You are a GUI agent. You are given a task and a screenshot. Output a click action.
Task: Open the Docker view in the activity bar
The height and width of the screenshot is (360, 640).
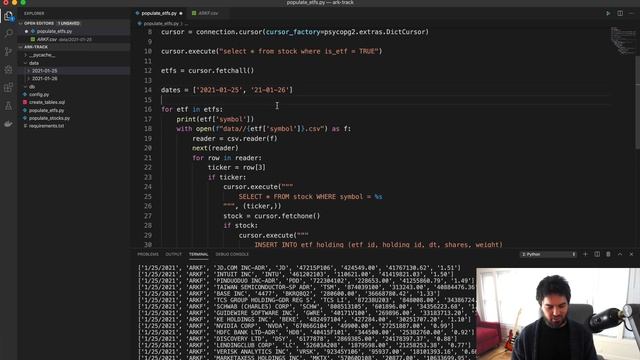tap(9, 124)
